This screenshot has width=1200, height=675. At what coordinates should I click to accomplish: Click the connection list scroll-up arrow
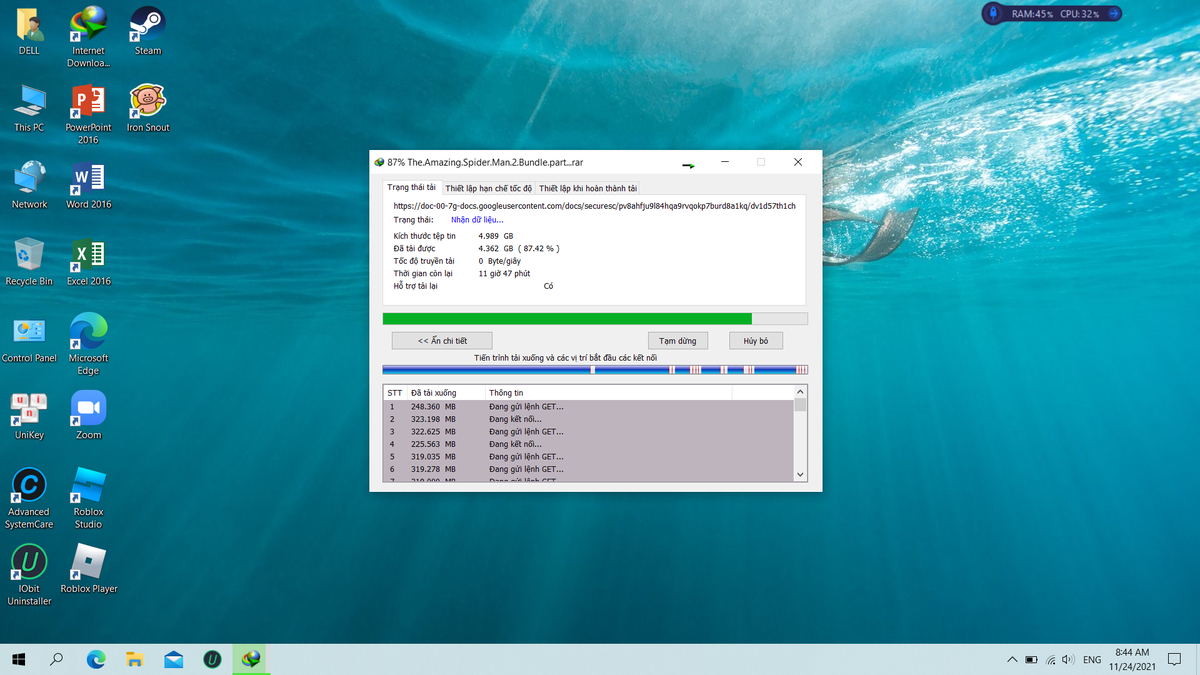[x=800, y=391]
